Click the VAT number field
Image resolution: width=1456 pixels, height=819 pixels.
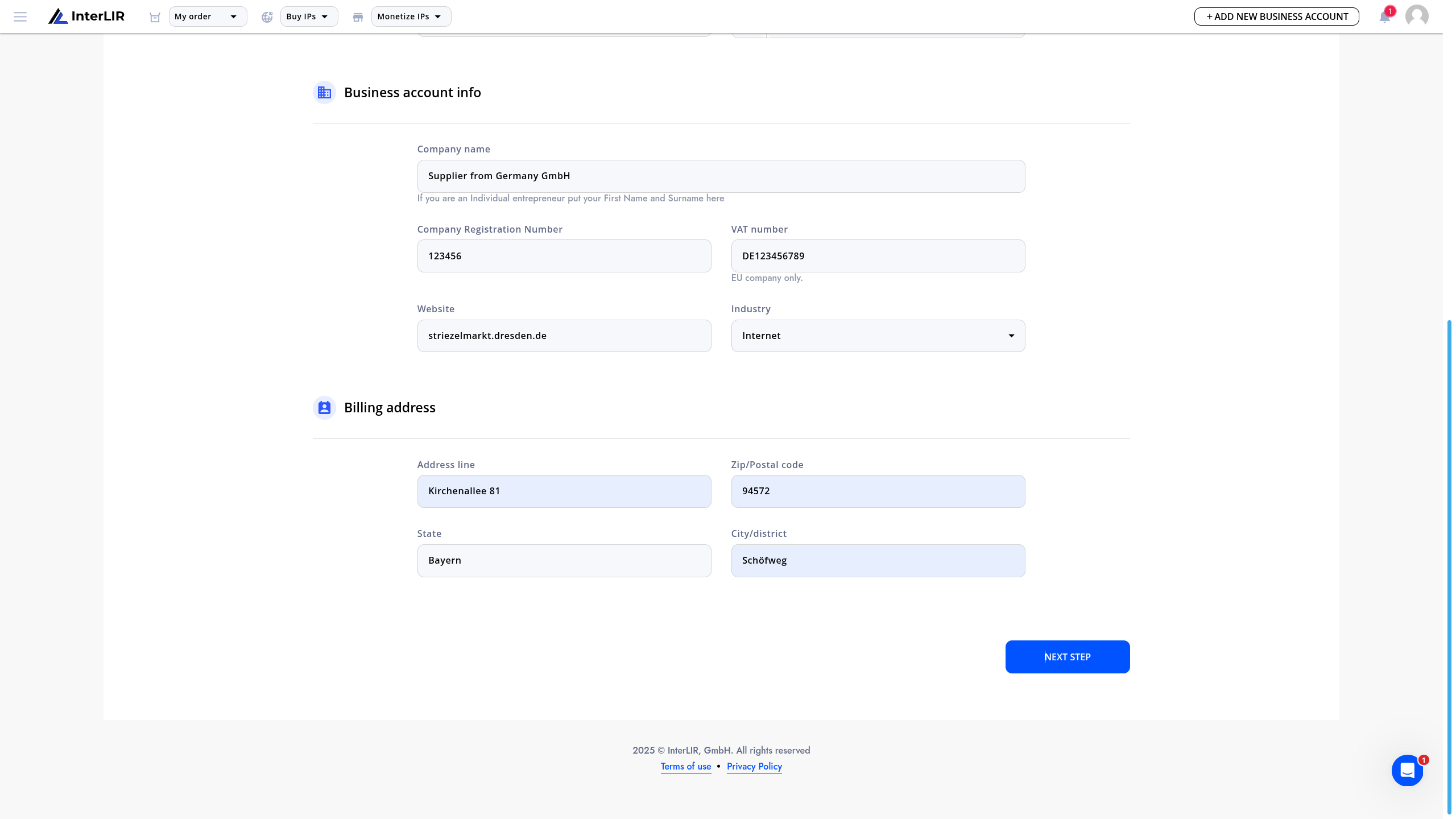pyautogui.click(x=878, y=256)
